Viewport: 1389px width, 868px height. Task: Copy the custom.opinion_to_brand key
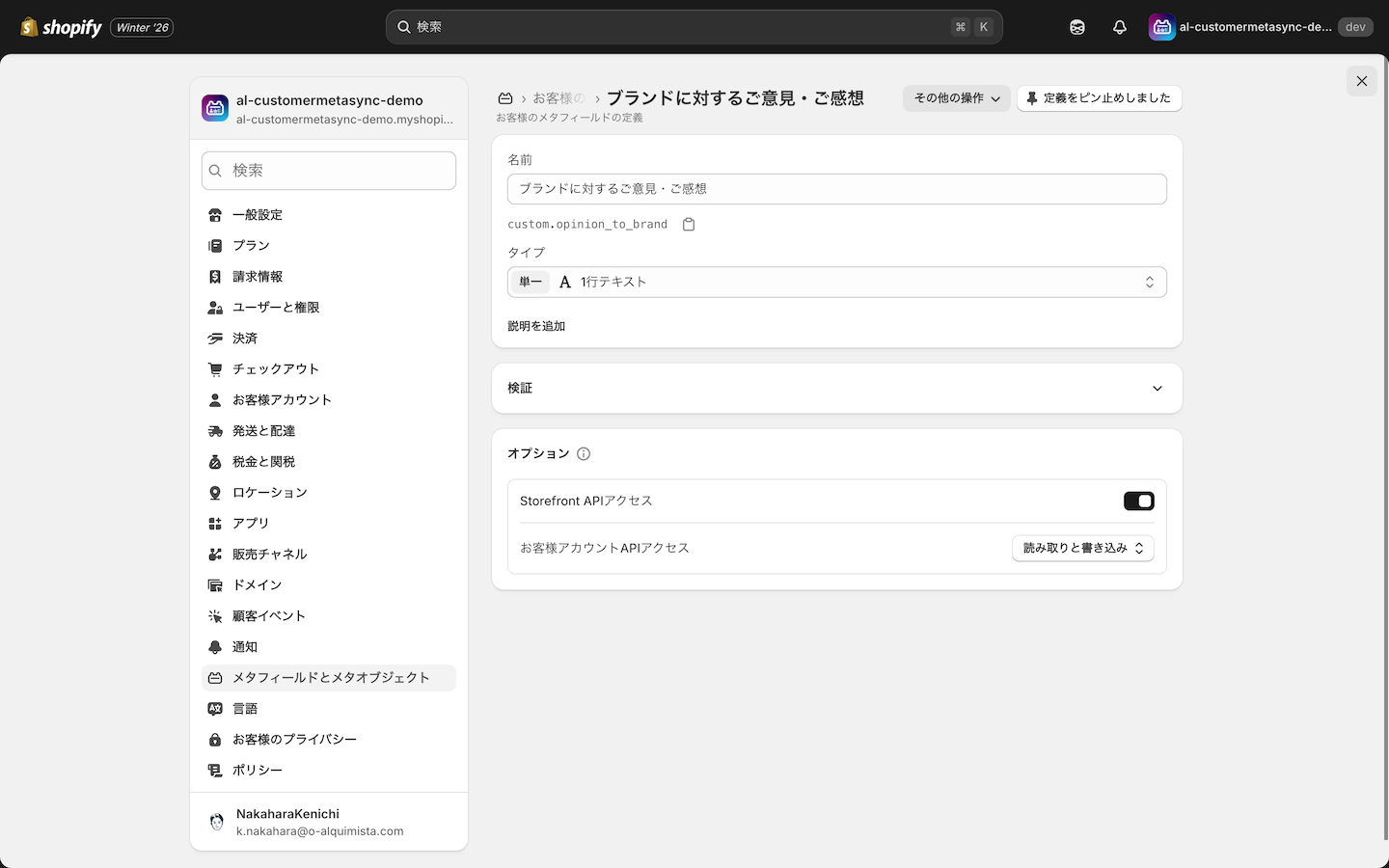pos(689,223)
